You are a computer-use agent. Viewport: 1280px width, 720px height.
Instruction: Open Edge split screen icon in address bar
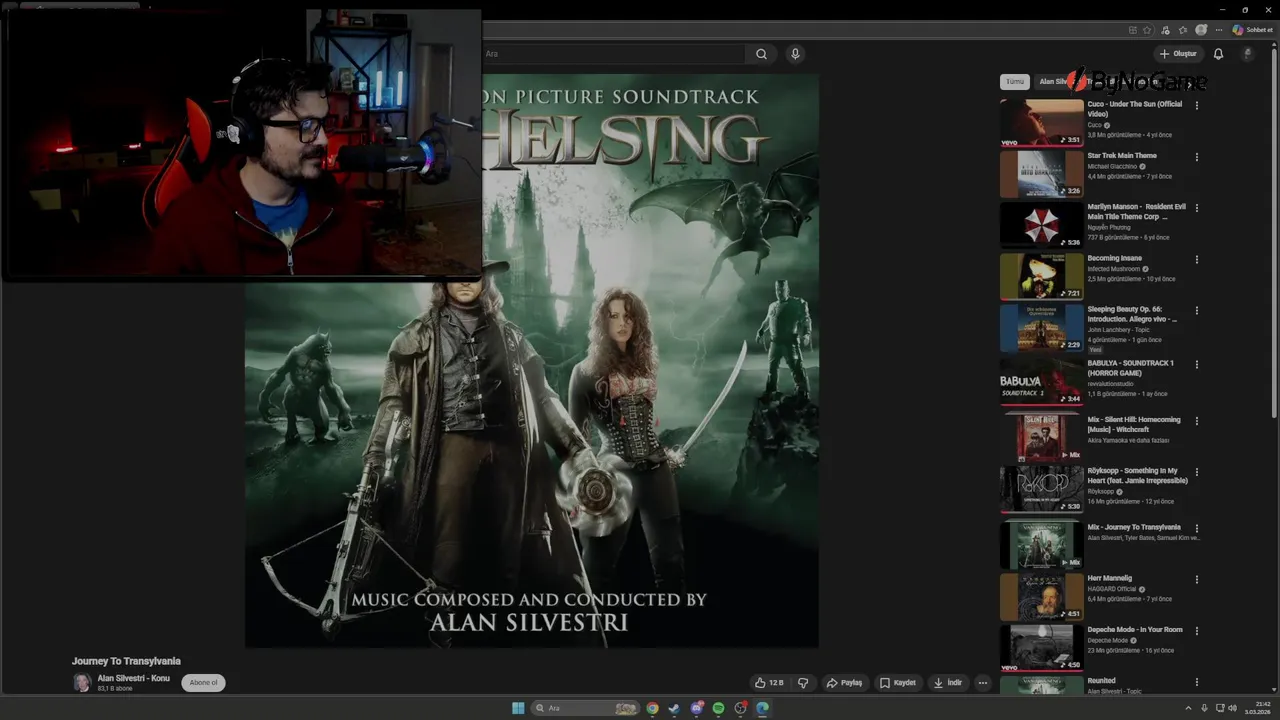[x=1132, y=30]
